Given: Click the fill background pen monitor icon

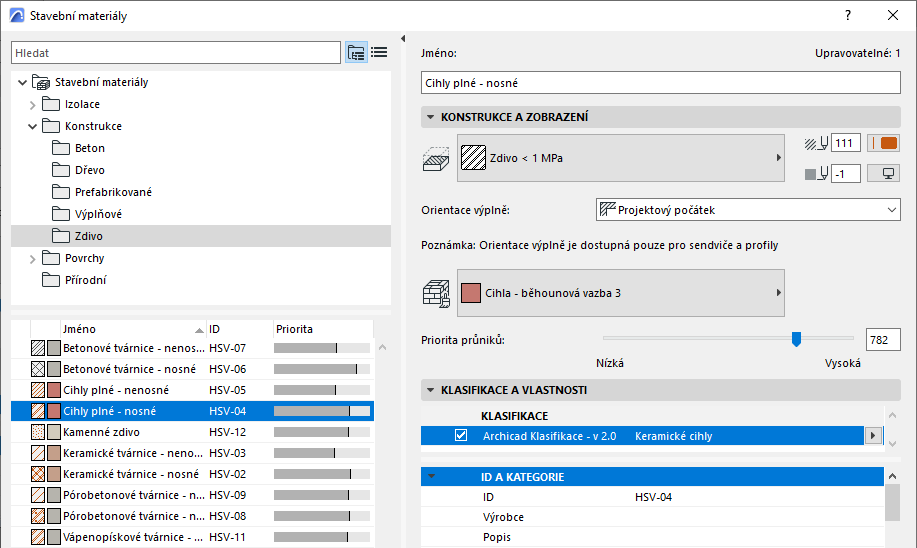Looking at the screenshot, I should 883,174.
